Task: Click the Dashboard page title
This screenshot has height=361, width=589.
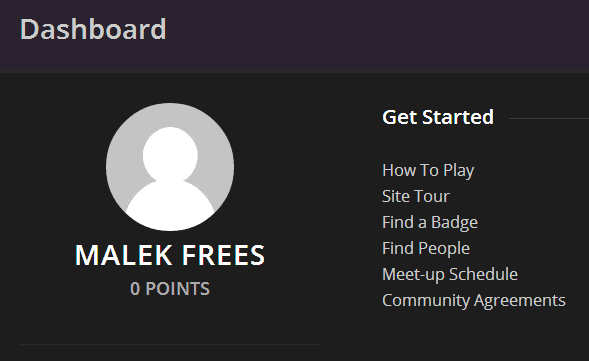Action: [x=93, y=29]
